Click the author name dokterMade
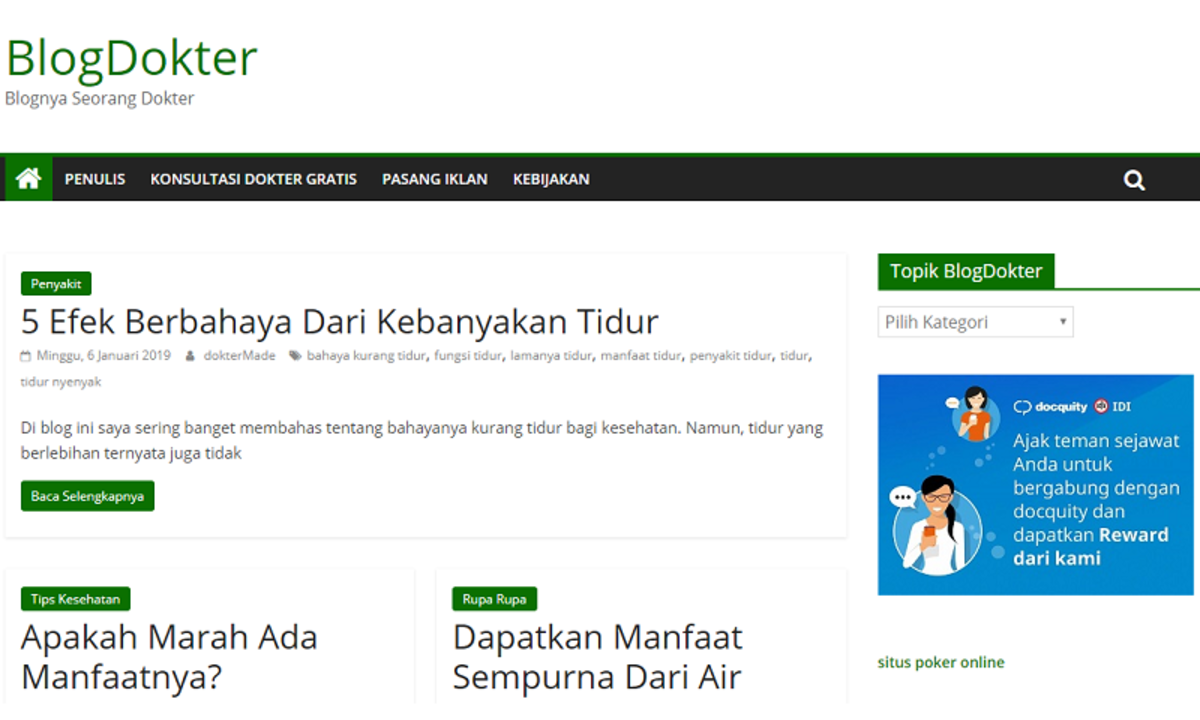The image size is (1200, 720). pyautogui.click(x=239, y=355)
